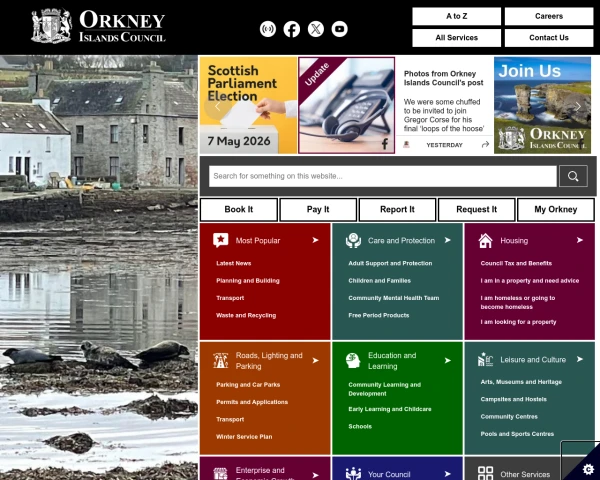The image size is (600, 480).
Task: Open the Latest News link
Action: [233, 263]
